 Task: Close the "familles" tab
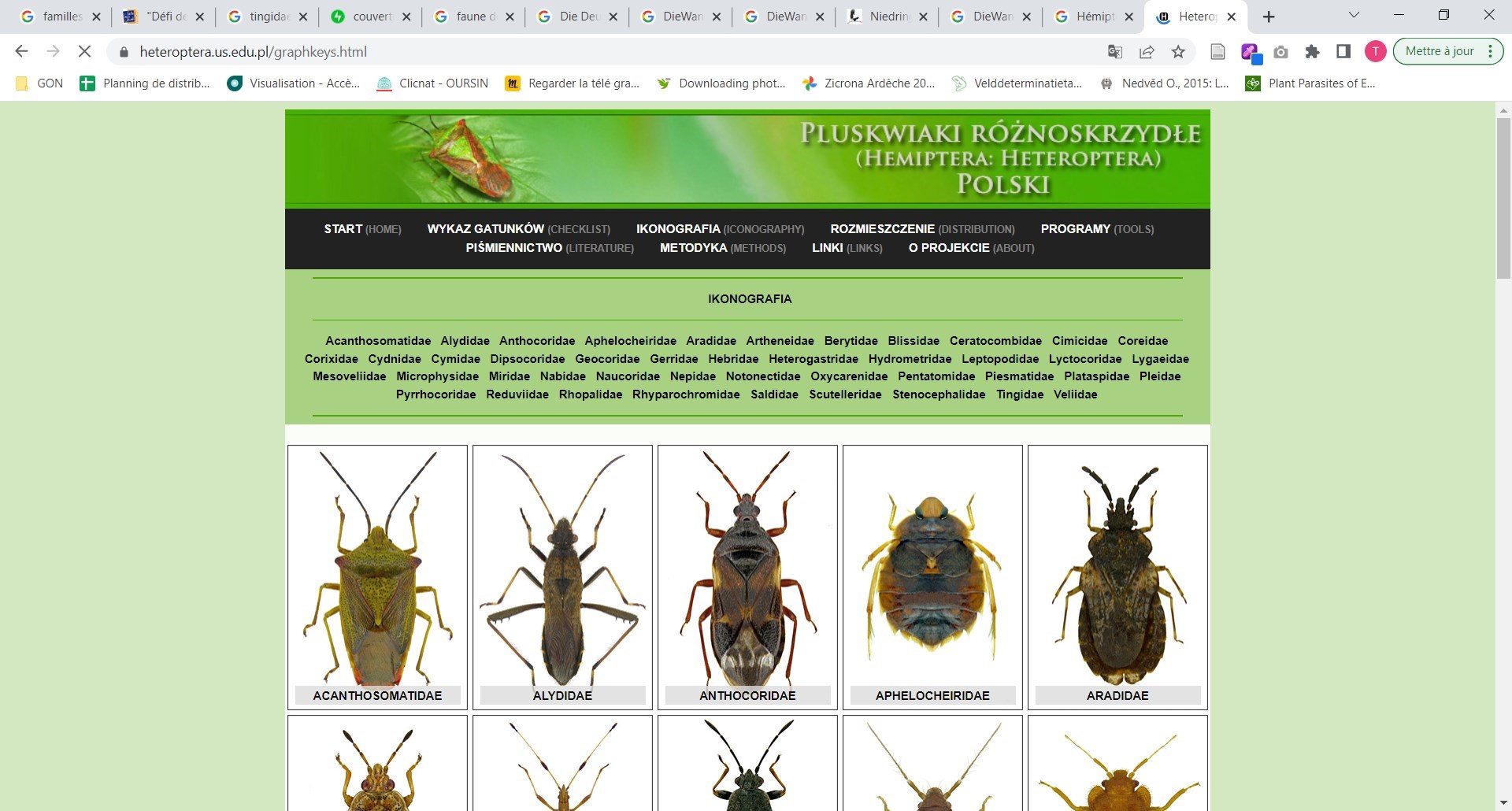point(96,17)
